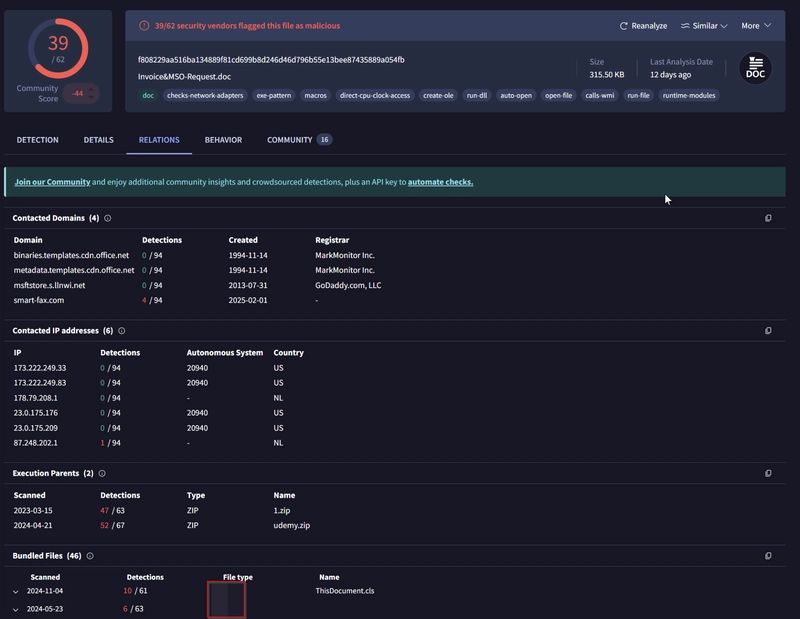Click the open-file tag
Screen dimensions: 800x619
(558, 95)
